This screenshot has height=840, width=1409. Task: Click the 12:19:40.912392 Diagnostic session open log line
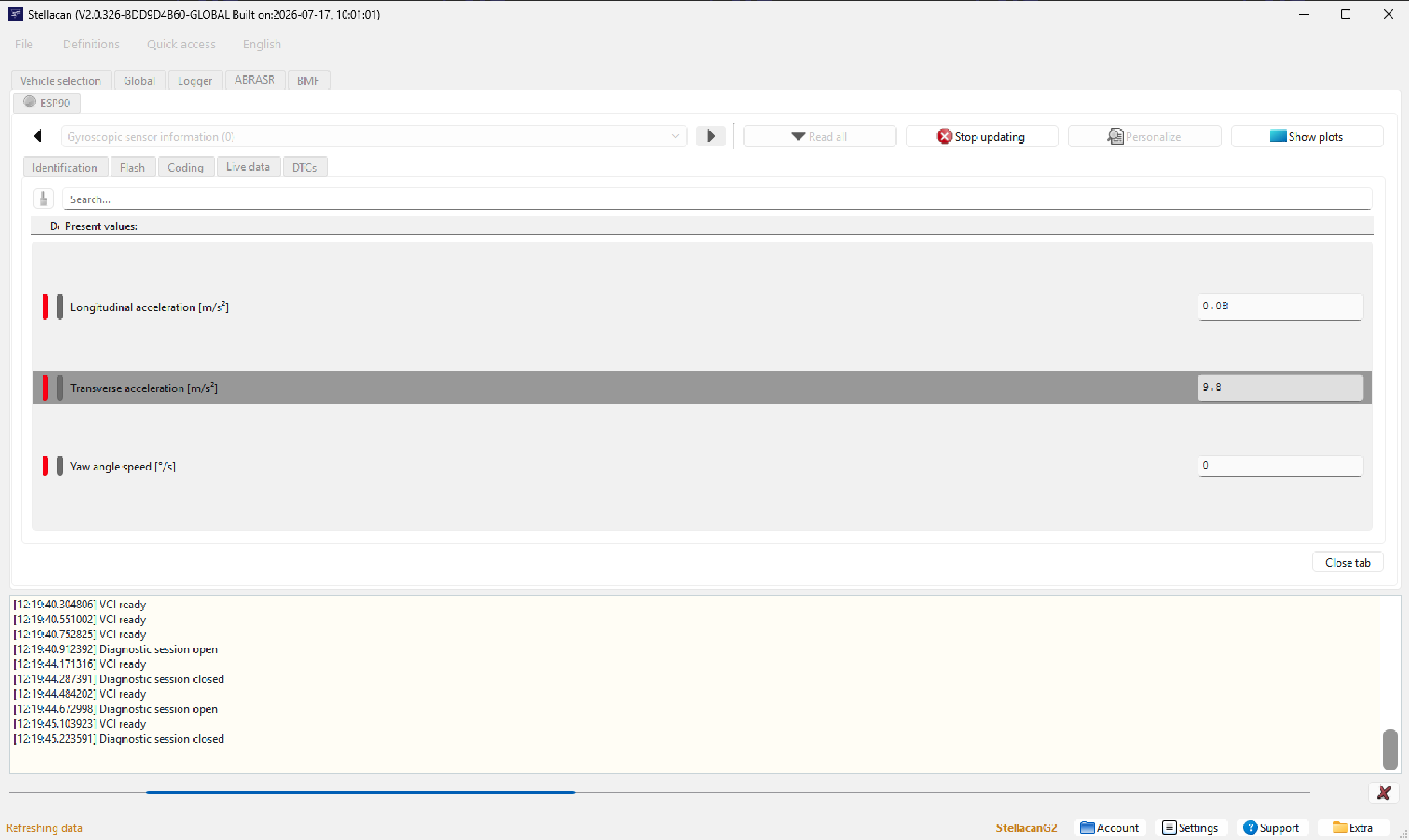(116, 649)
